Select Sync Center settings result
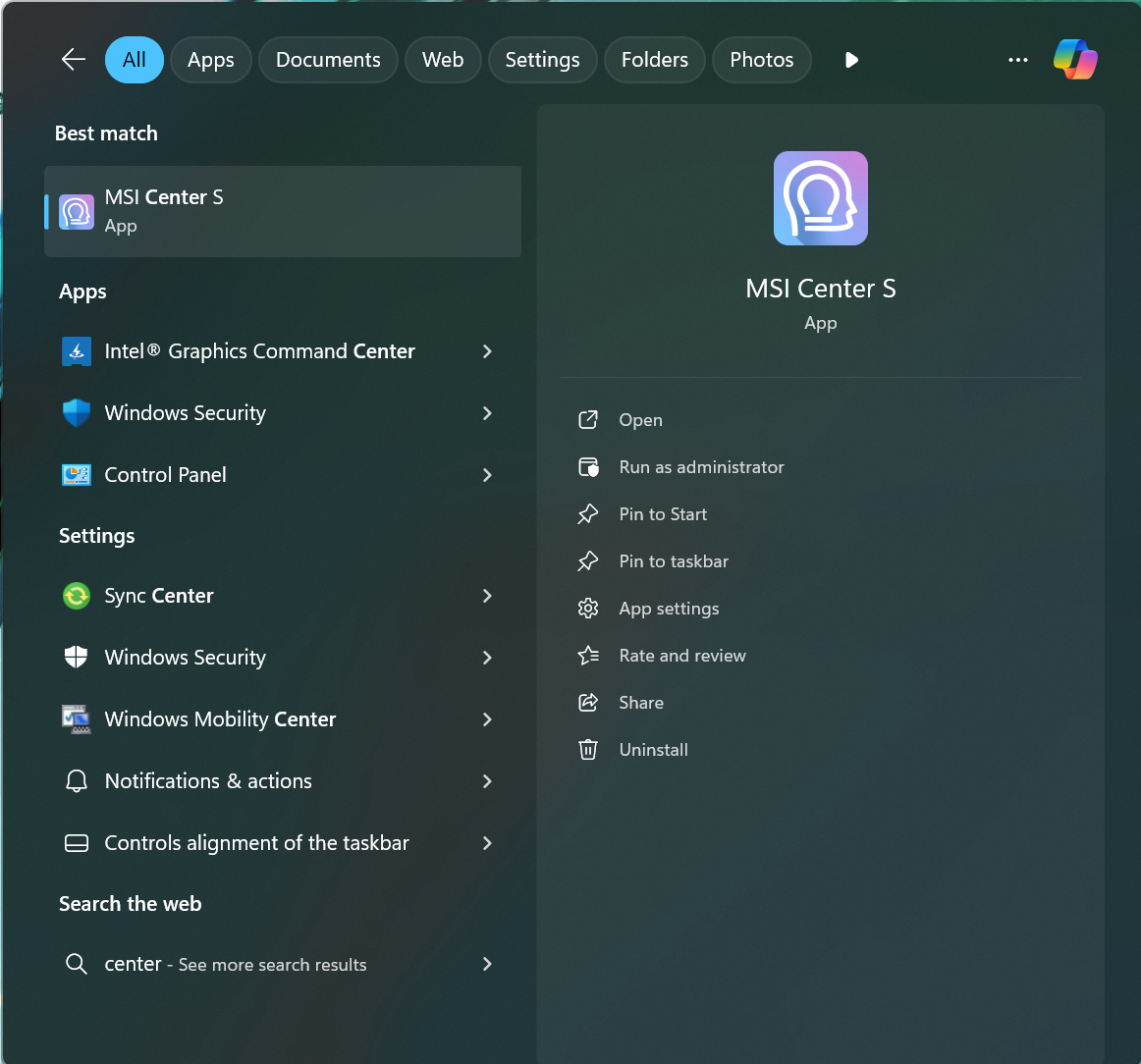 coord(158,596)
